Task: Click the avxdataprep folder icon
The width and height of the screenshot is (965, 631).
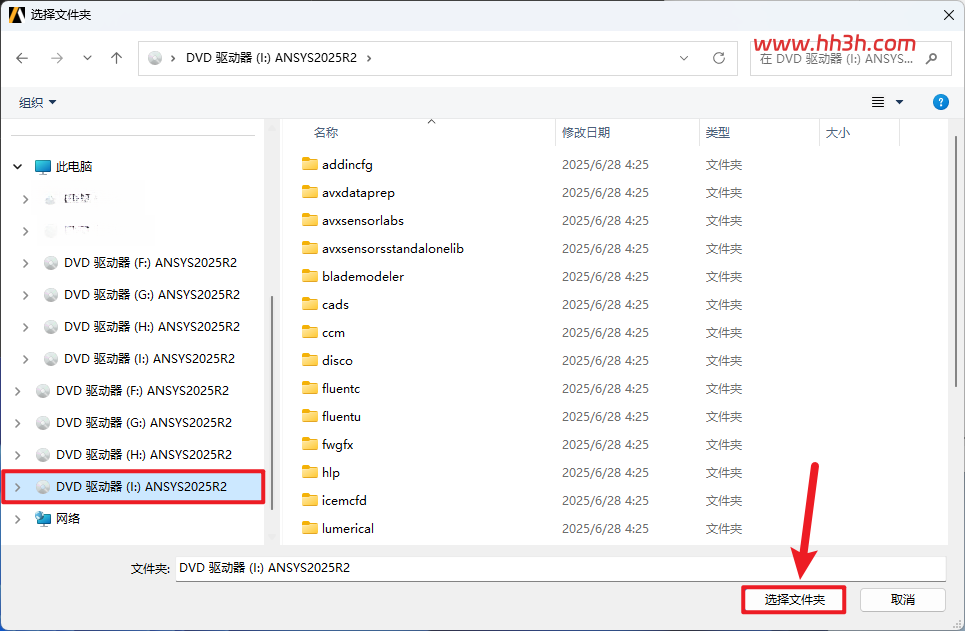Action: (310, 192)
